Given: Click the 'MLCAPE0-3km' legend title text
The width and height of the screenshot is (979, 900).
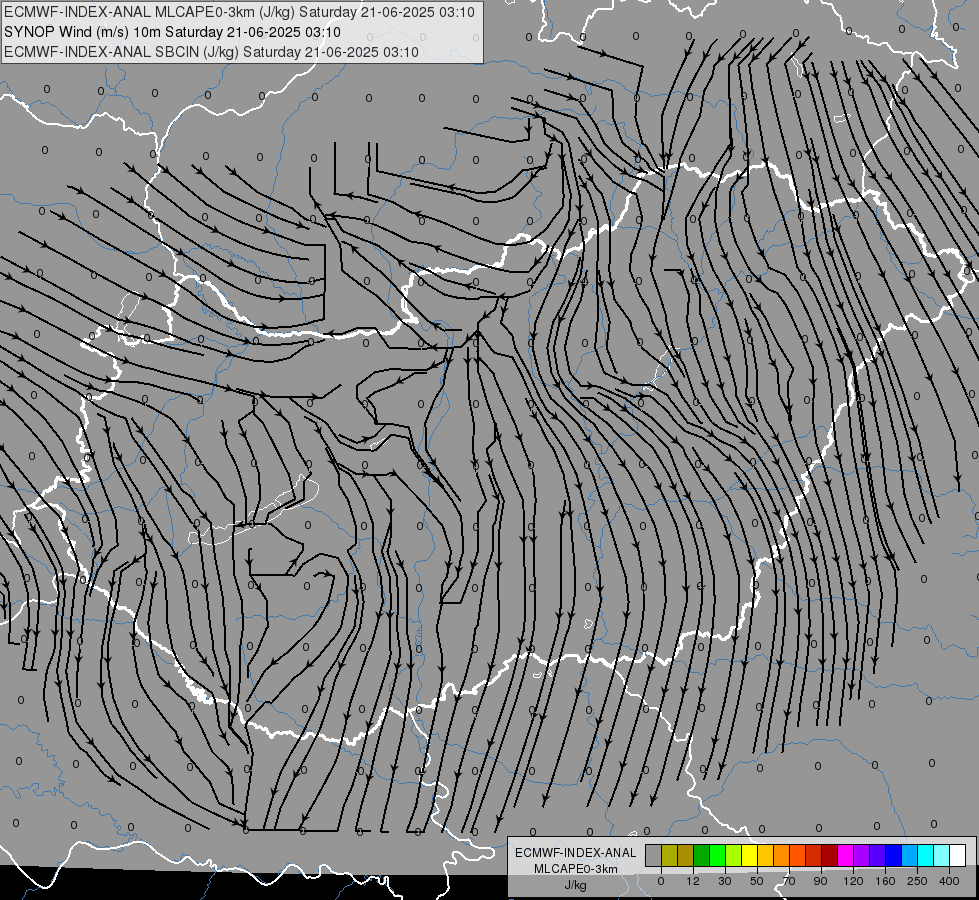Looking at the screenshot, I should point(575,869).
